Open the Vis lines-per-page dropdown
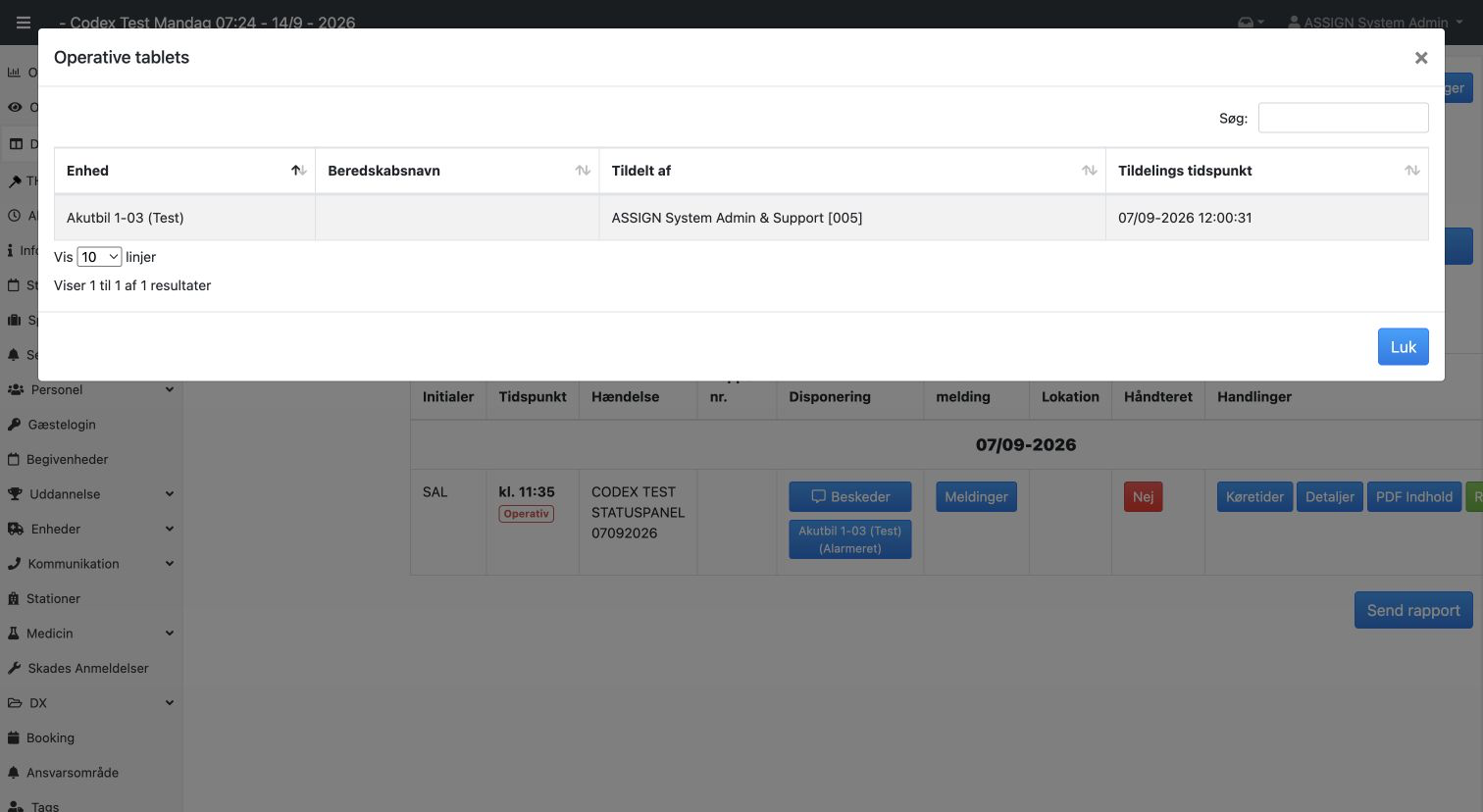Image resolution: width=1483 pixels, height=812 pixels. [x=99, y=257]
